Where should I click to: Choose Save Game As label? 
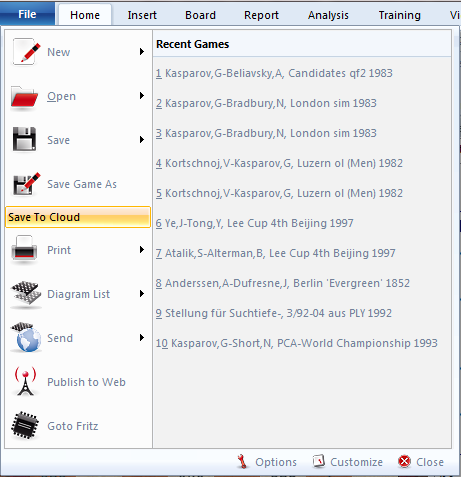coord(82,184)
